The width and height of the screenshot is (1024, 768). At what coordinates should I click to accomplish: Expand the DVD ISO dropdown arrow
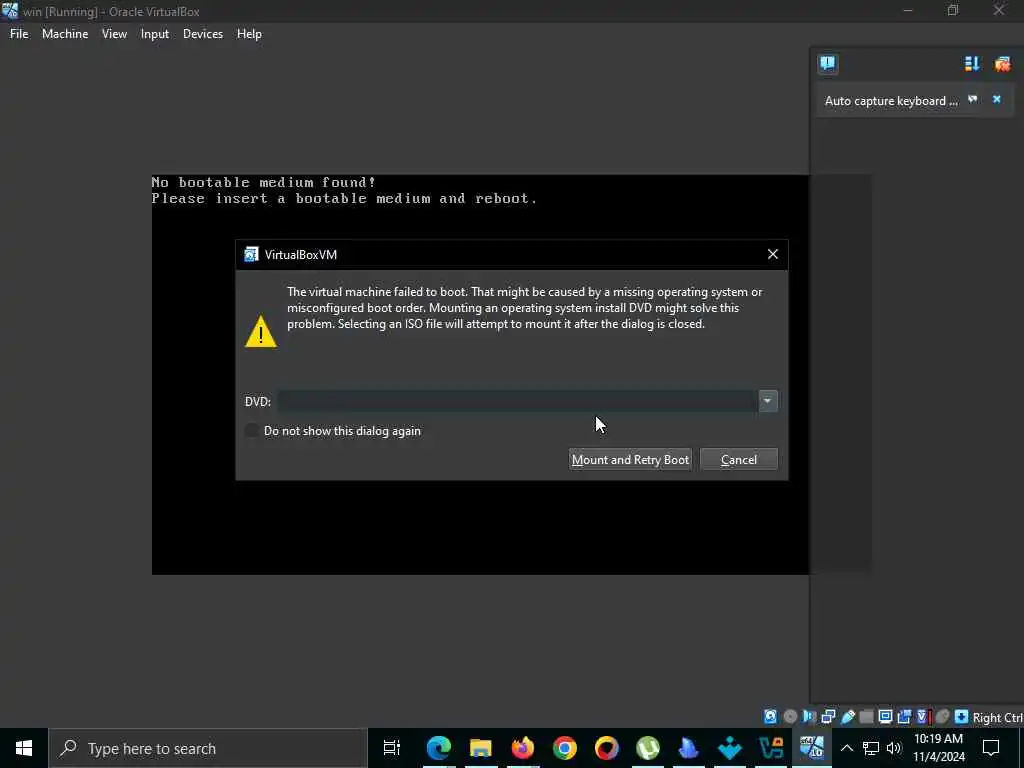tap(768, 401)
